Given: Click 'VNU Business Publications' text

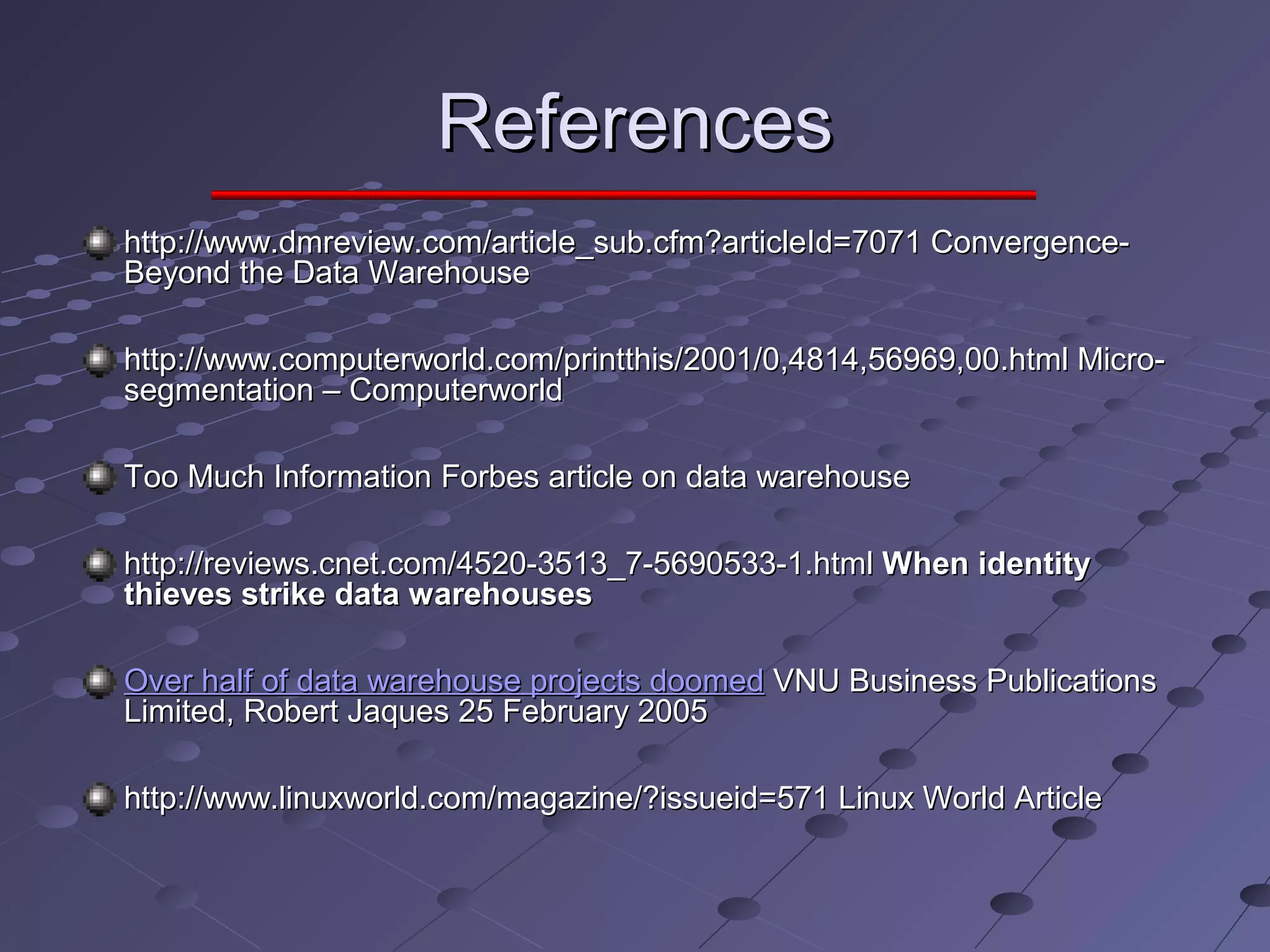Looking at the screenshot, I should 966,681.
